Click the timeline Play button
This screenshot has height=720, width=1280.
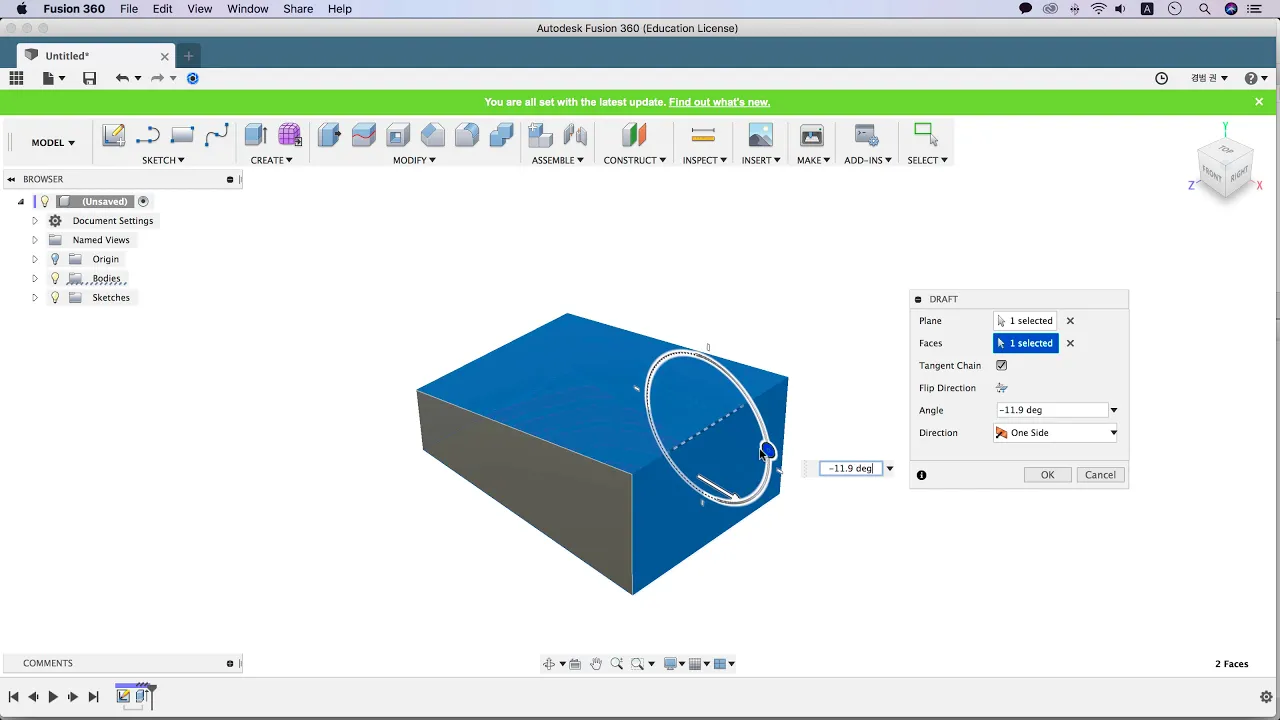coord(53,697)
